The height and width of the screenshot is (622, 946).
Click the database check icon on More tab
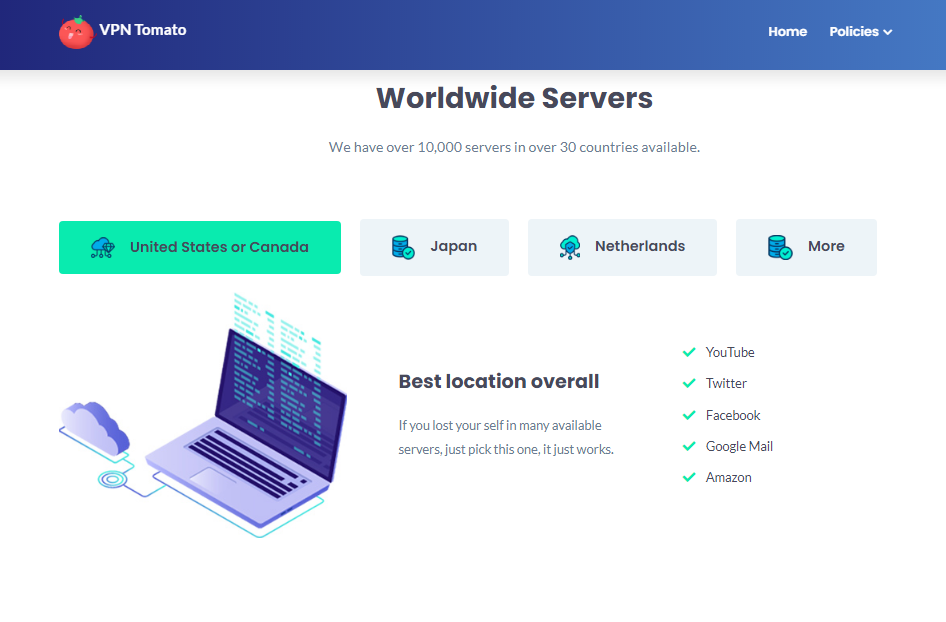(x=779, y=247)
